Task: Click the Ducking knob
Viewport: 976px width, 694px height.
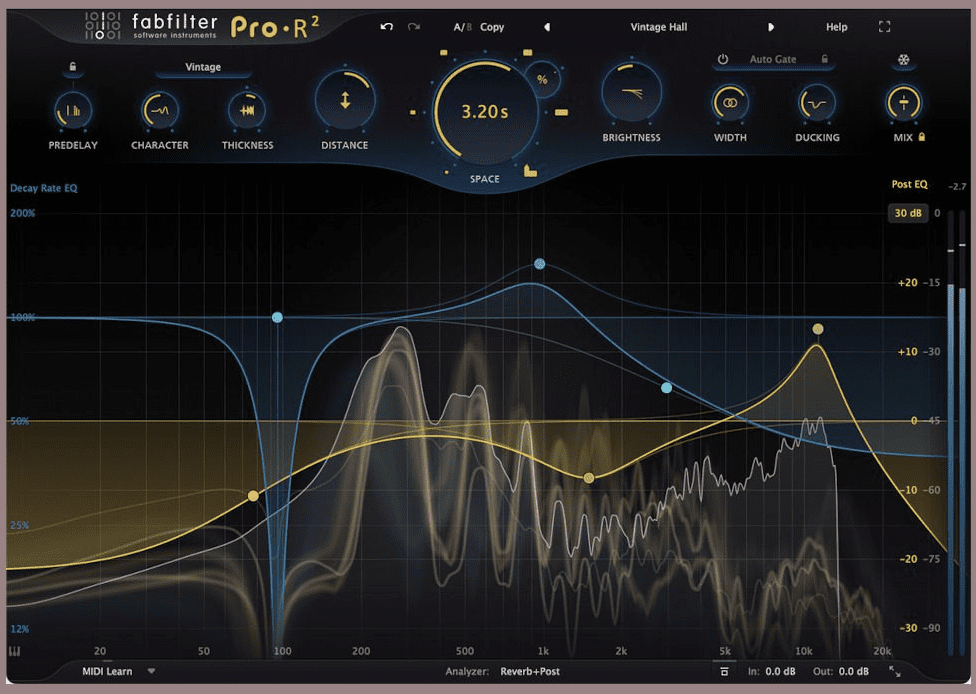Action: (x=817, y=103)
